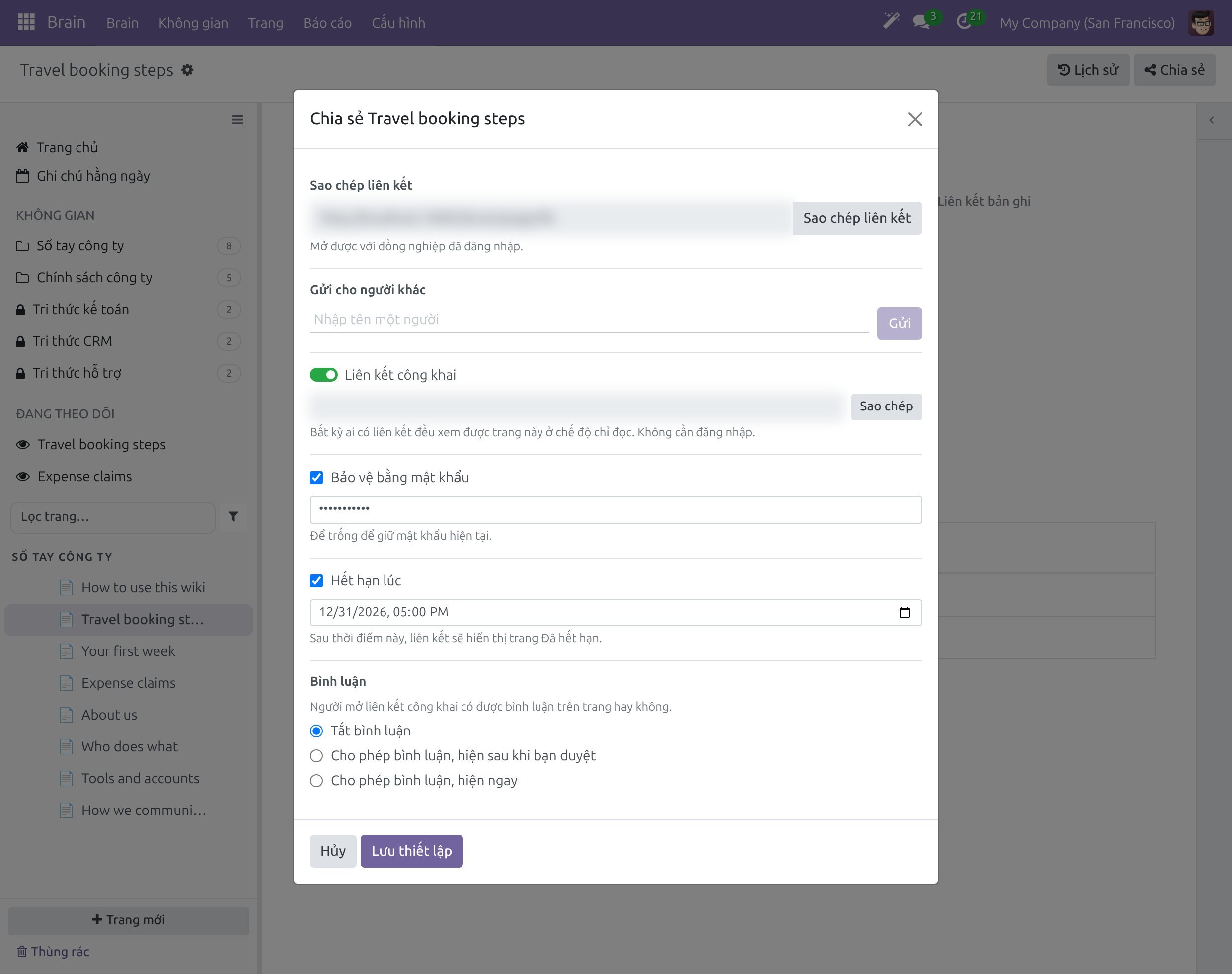Turn off the Liên kết công khai switch
Viewport: 1232px width, 974px height.
point(324,375)
